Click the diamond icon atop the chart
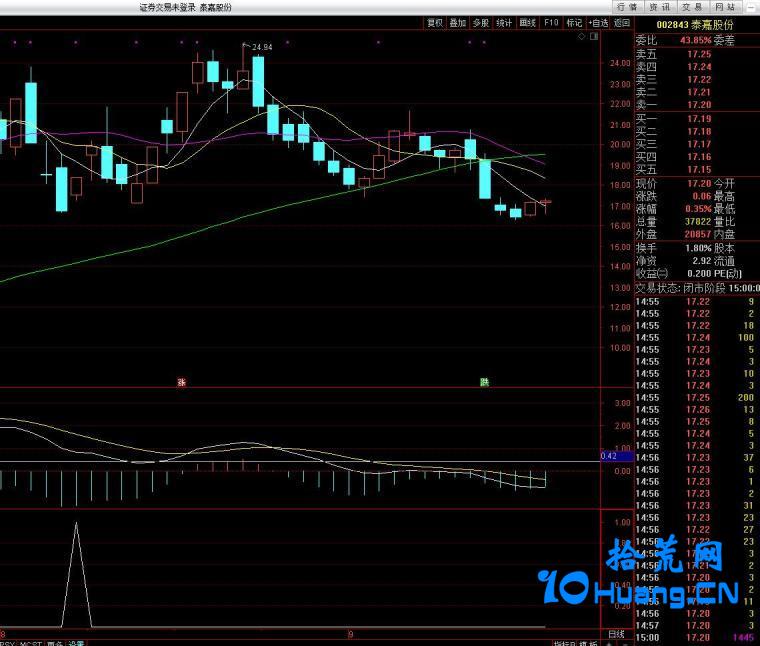The width and height of the screenshot is (760, 646). tap(582, 36)
